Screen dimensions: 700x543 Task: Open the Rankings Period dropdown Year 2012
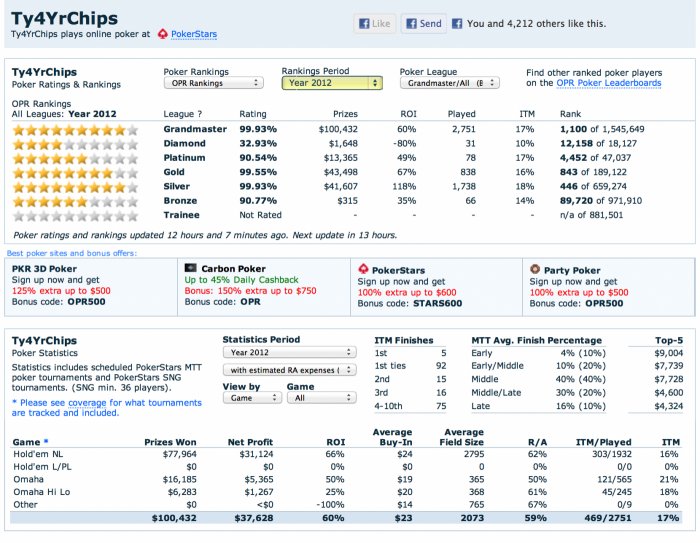pos(332,83)
